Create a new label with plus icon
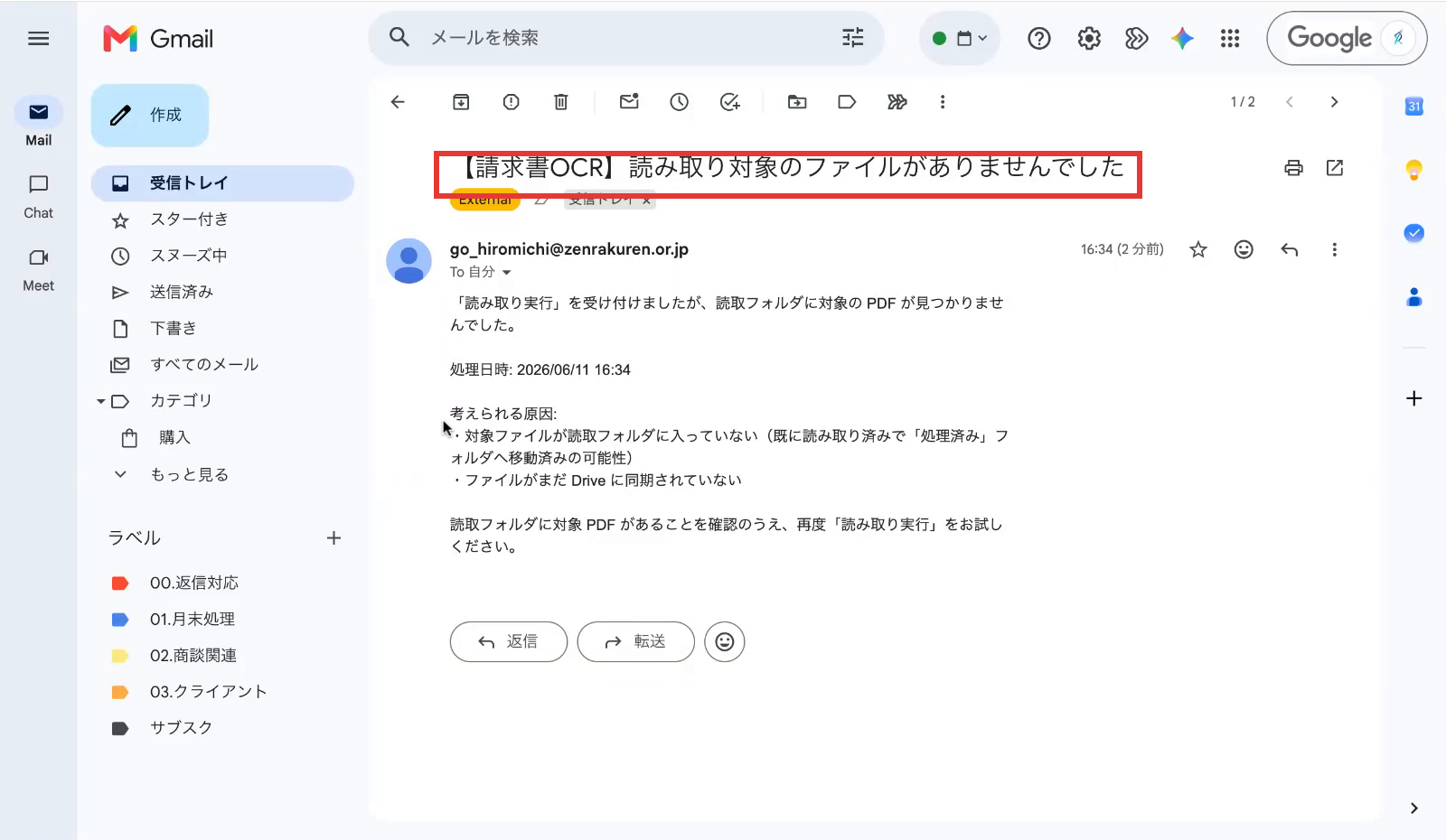1446x840 pixels. (x=333, y=538)
